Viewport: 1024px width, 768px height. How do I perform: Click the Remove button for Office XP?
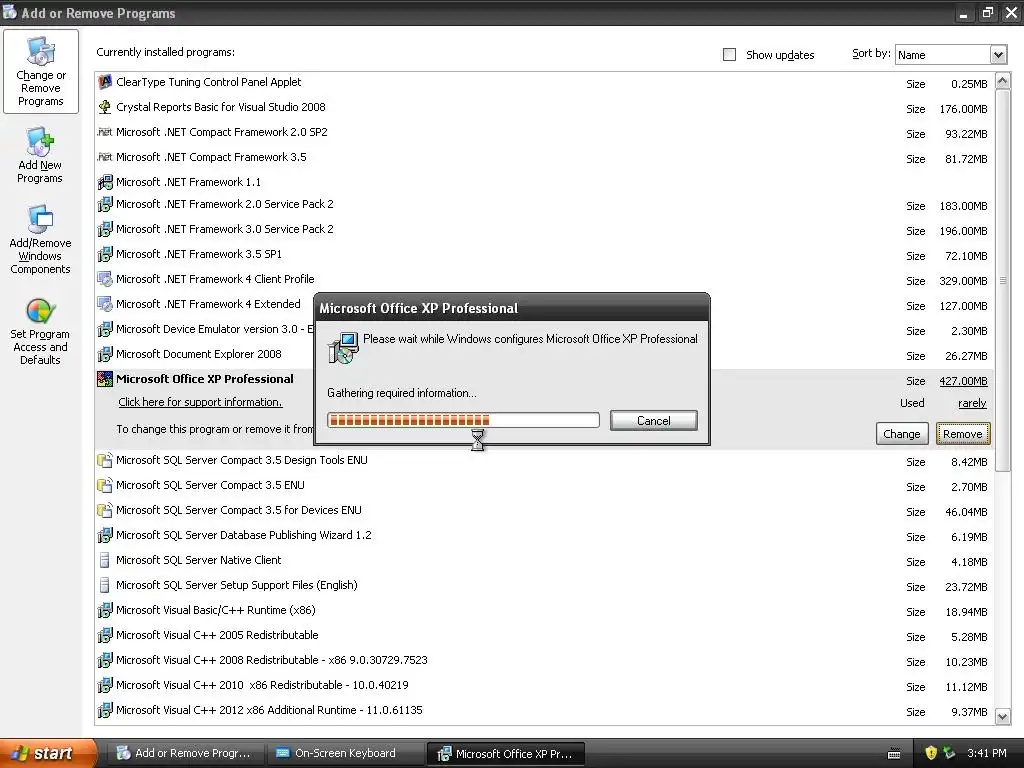(x=963, y=434)
